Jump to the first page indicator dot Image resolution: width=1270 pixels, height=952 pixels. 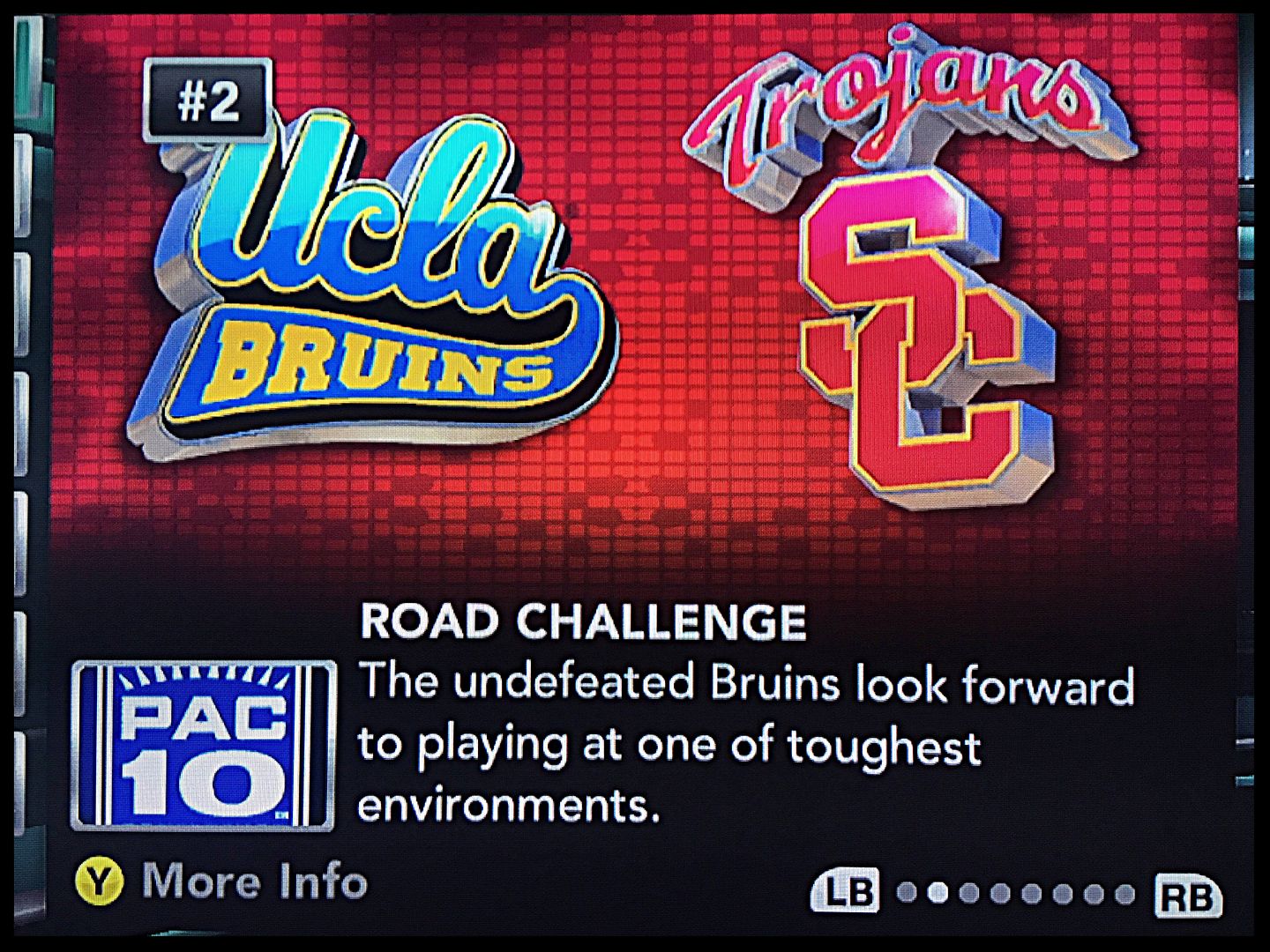point(907,893)
